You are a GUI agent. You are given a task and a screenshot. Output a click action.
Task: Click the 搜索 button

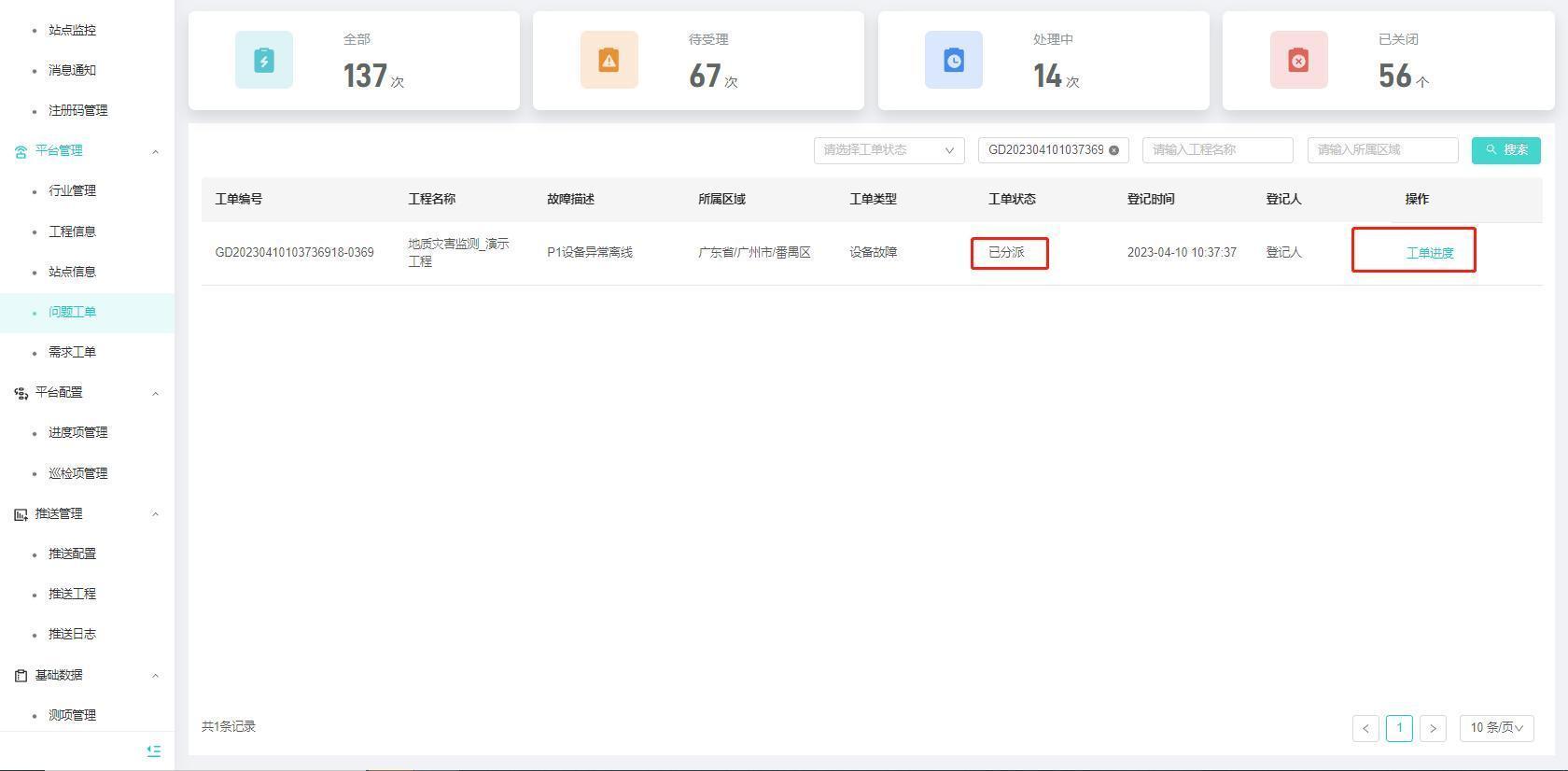point(1505,150)
